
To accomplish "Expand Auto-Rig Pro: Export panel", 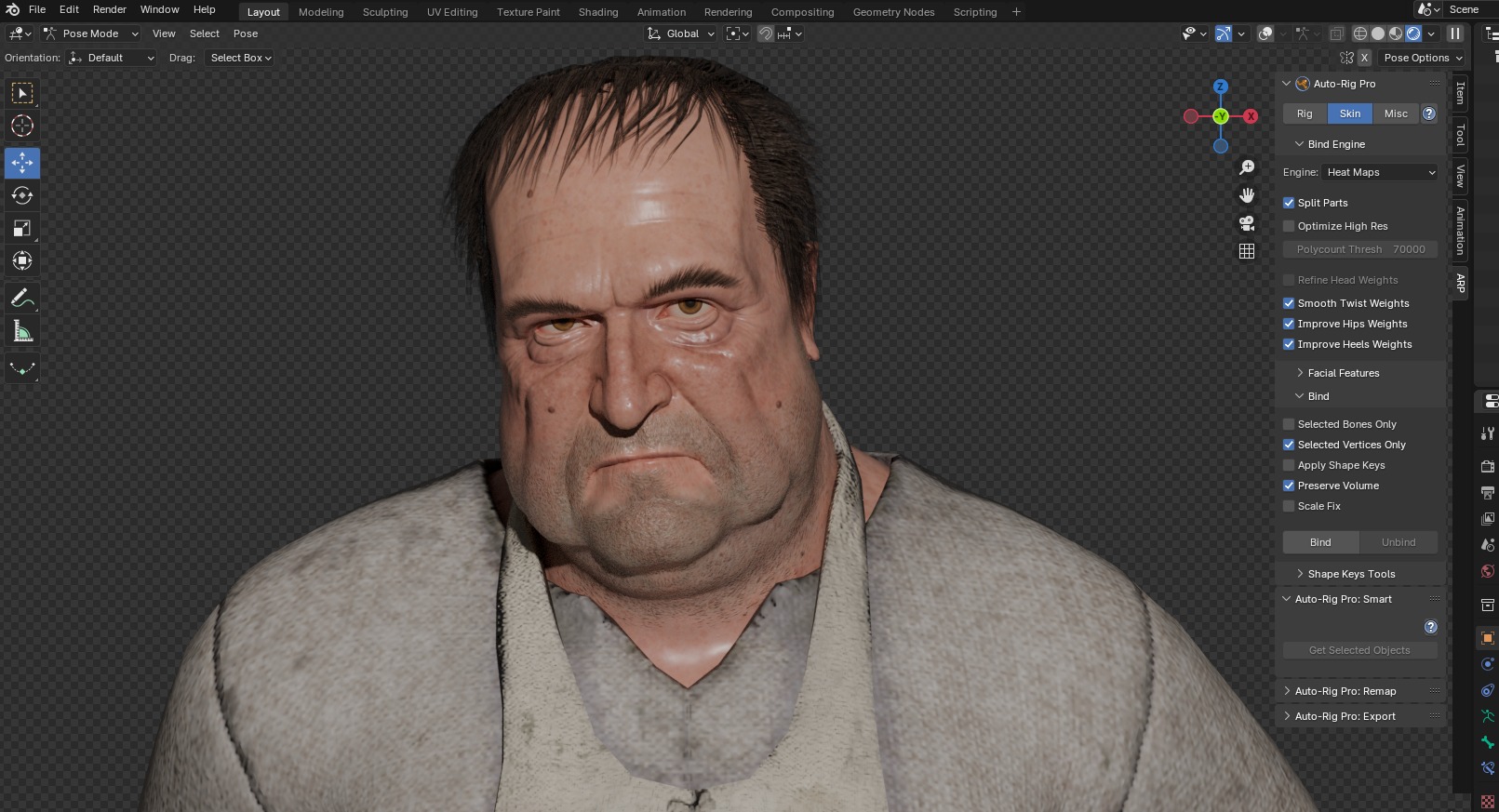I will point(1345,716).
